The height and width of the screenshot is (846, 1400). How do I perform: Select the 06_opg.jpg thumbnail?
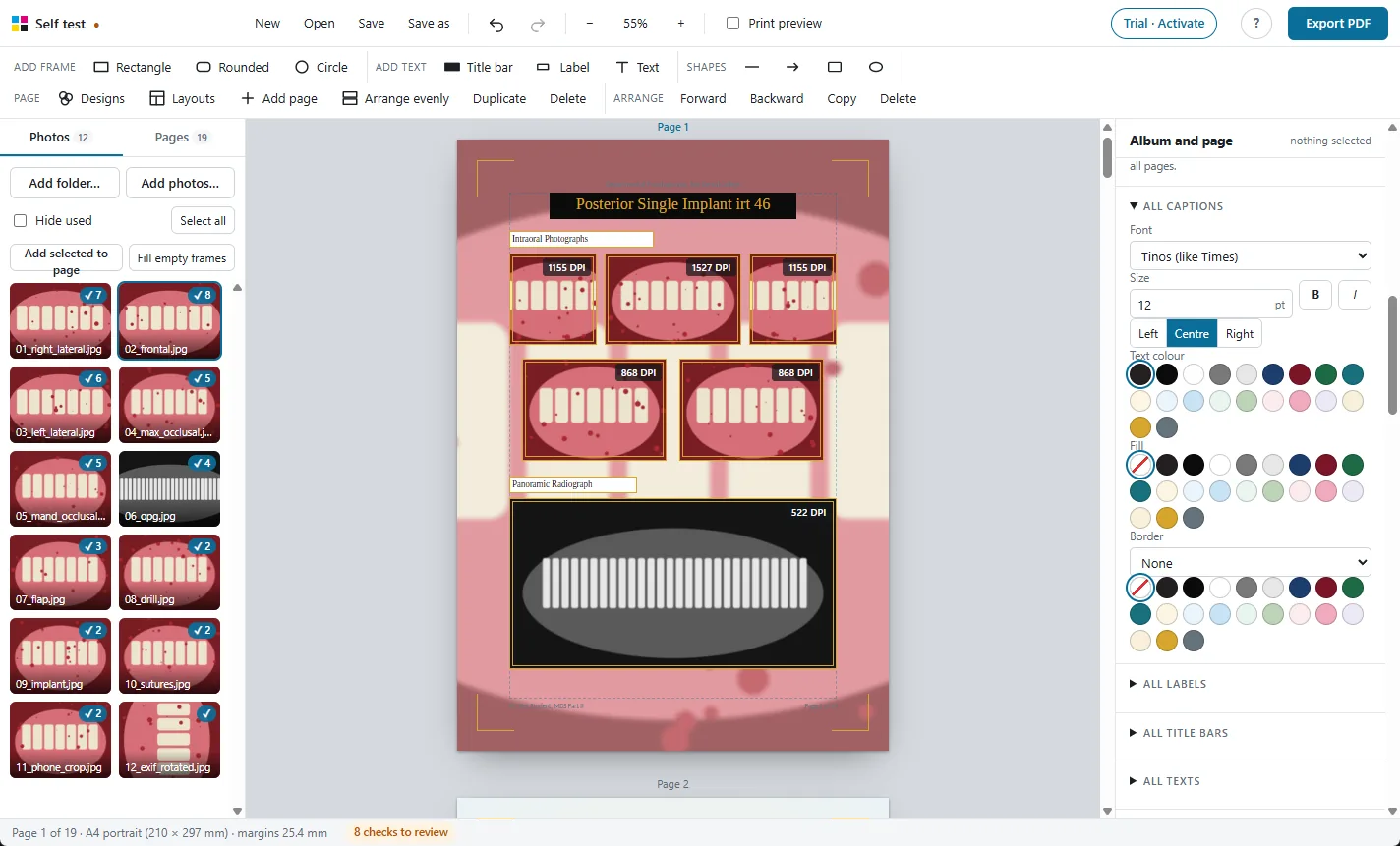click(x=169, y=488)
